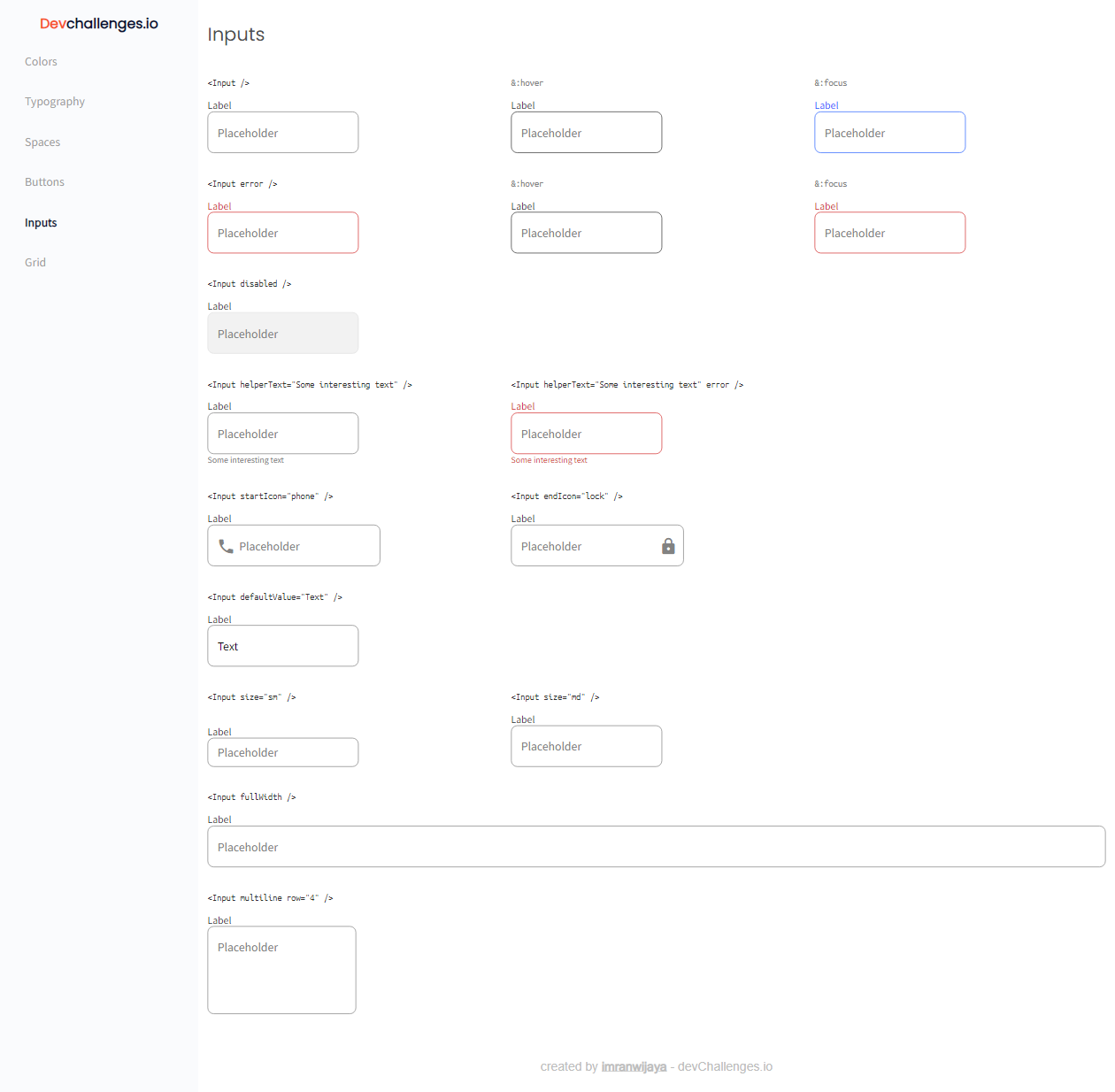This screenshot has width=1115, height=1092.
Task: Click the Label above the fullWidth input
Action: click(219, 819)
